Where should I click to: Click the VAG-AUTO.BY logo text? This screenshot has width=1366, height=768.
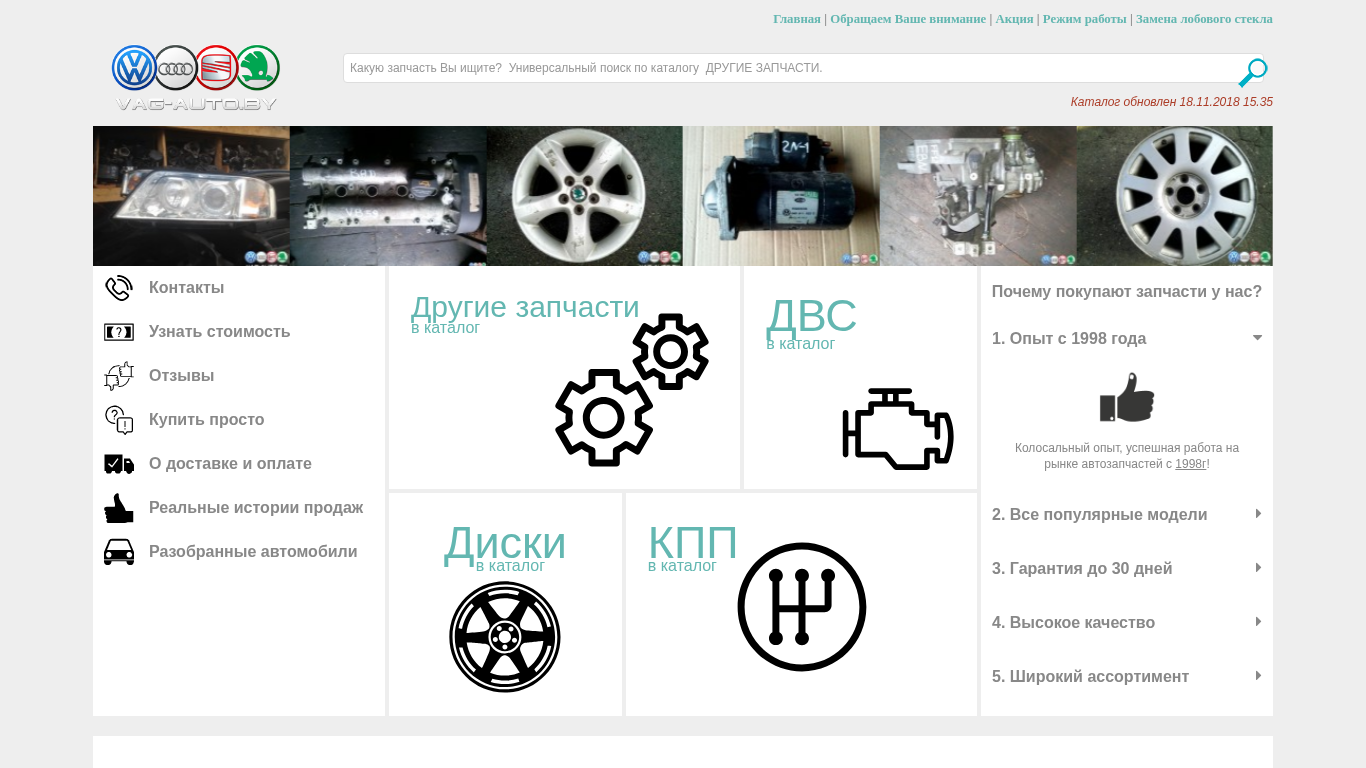pyautogui.click(x=196, y=103)
